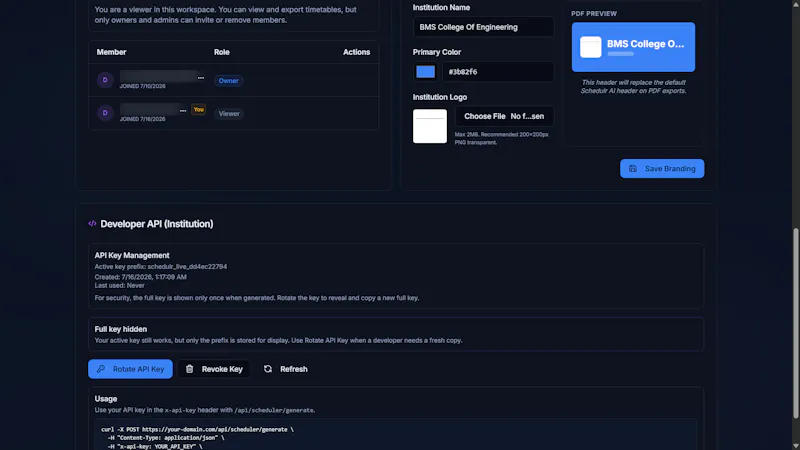Click the Owner role badge
Image resolution: width=800 pixels, height=450 pixels.
[229, 81]
